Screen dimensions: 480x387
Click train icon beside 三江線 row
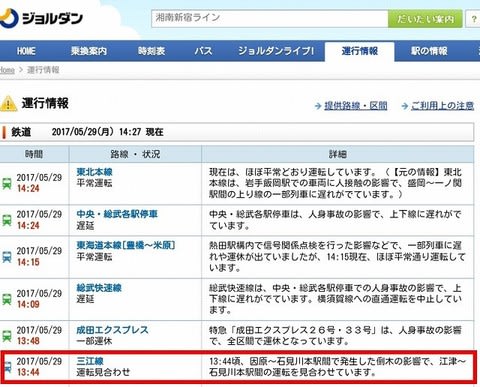[x=8, y=367]
